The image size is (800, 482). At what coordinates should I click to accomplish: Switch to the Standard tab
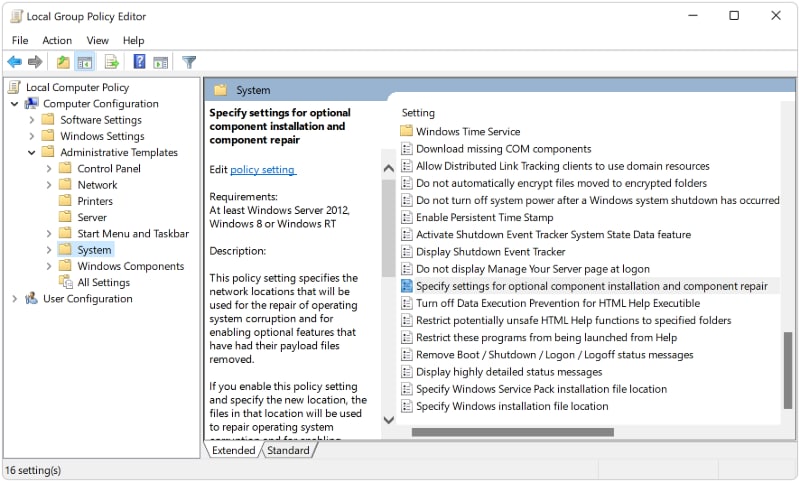pyautogui.click(x=288, y=451)
